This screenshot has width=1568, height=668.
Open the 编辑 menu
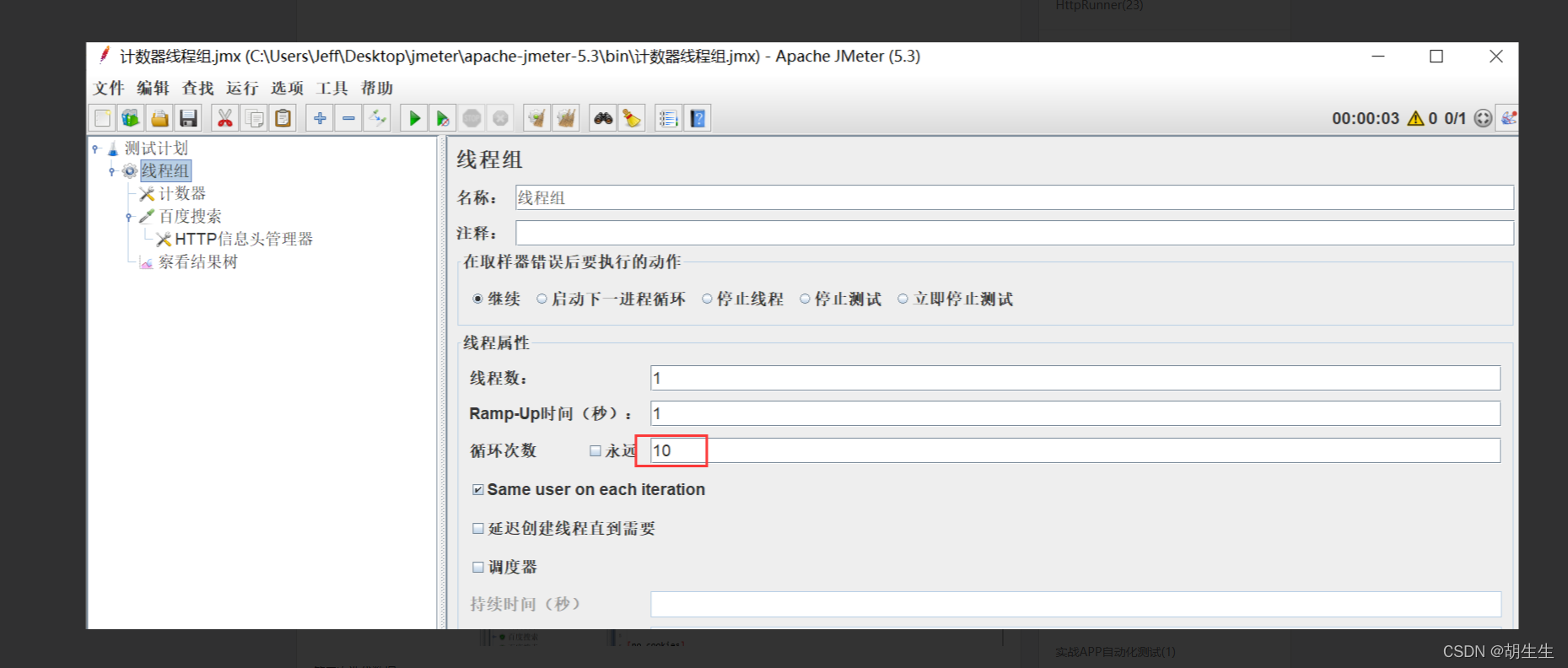(x=154, y=88)
